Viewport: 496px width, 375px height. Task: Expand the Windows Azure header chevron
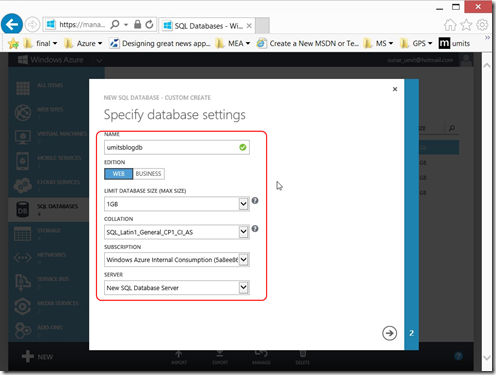pyautogui.click(x=99, y=61)
